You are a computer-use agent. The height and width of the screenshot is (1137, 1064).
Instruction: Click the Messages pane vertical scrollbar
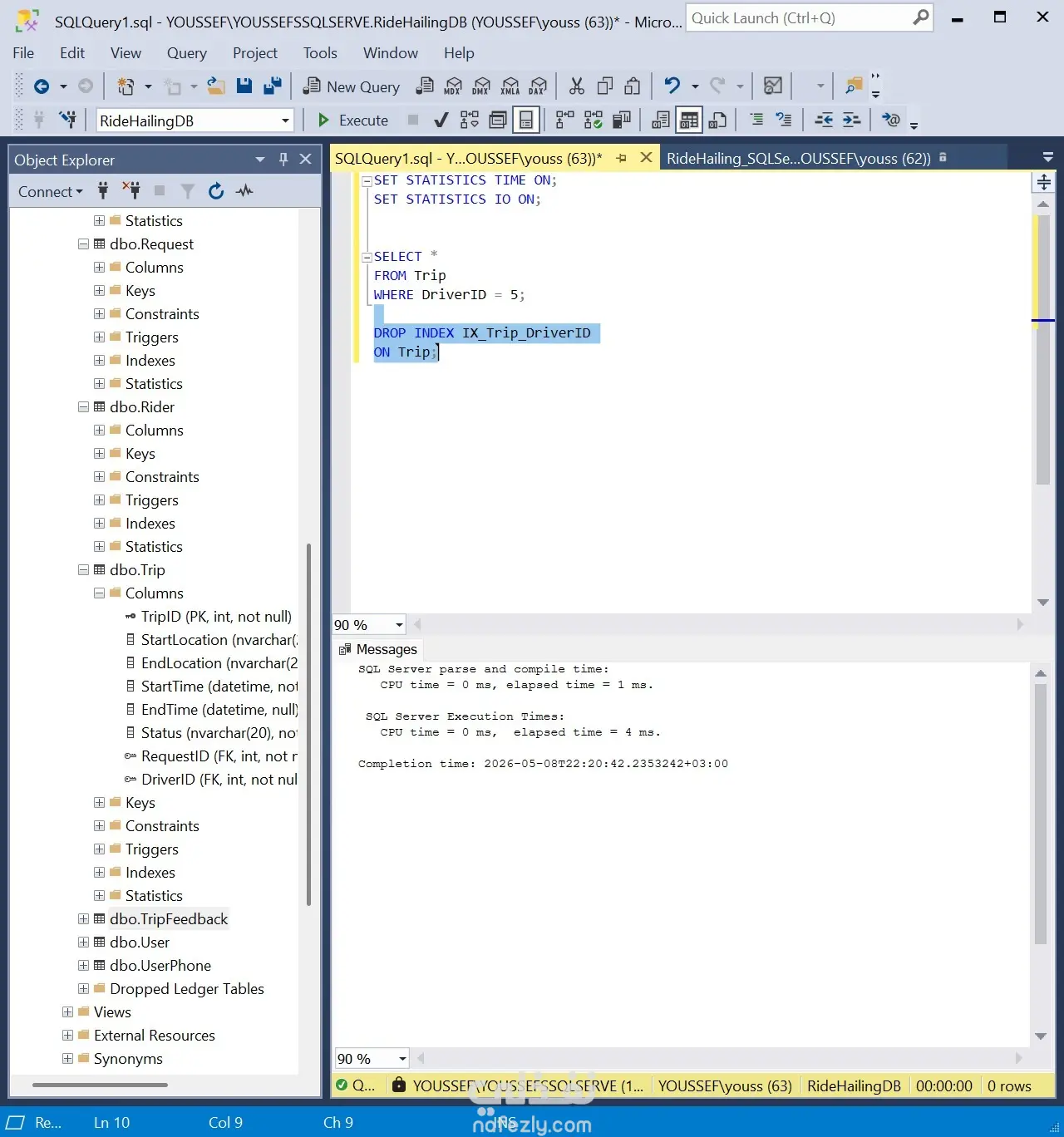tap(1040, 815)
